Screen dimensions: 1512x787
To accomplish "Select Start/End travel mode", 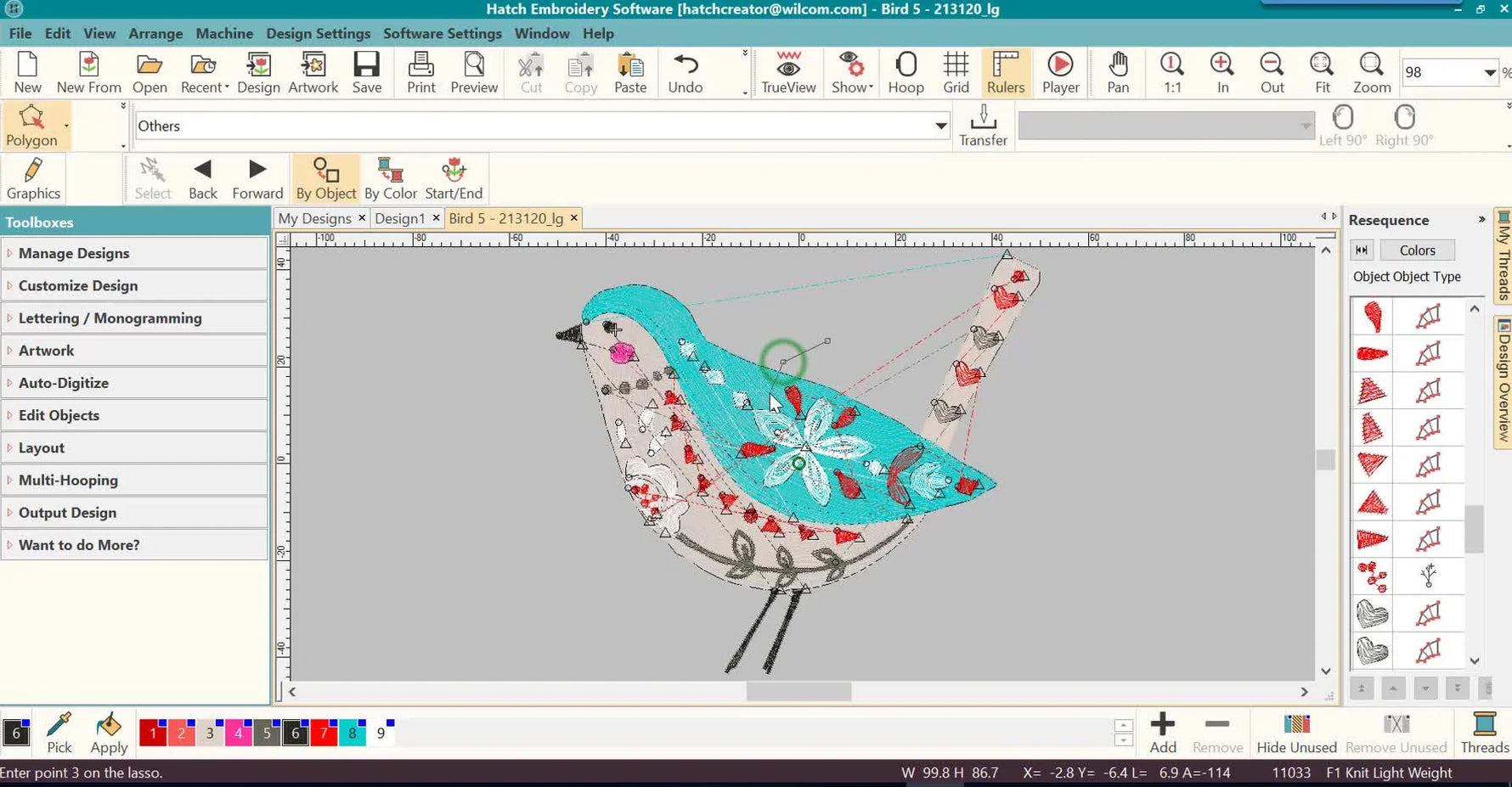I will (x=454, y=178).
